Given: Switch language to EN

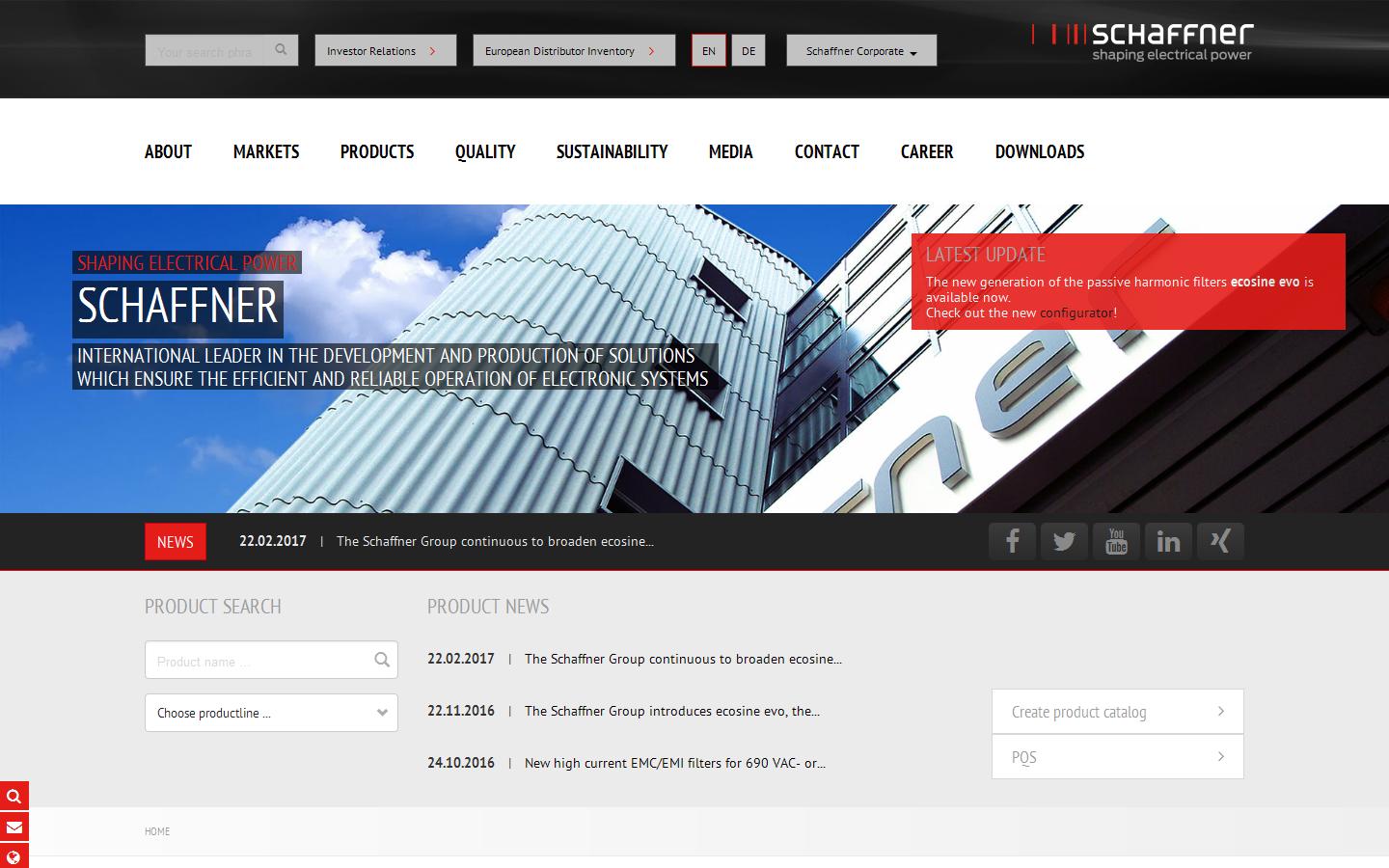Looking at the screenshot, I should (x=709, y=50).
